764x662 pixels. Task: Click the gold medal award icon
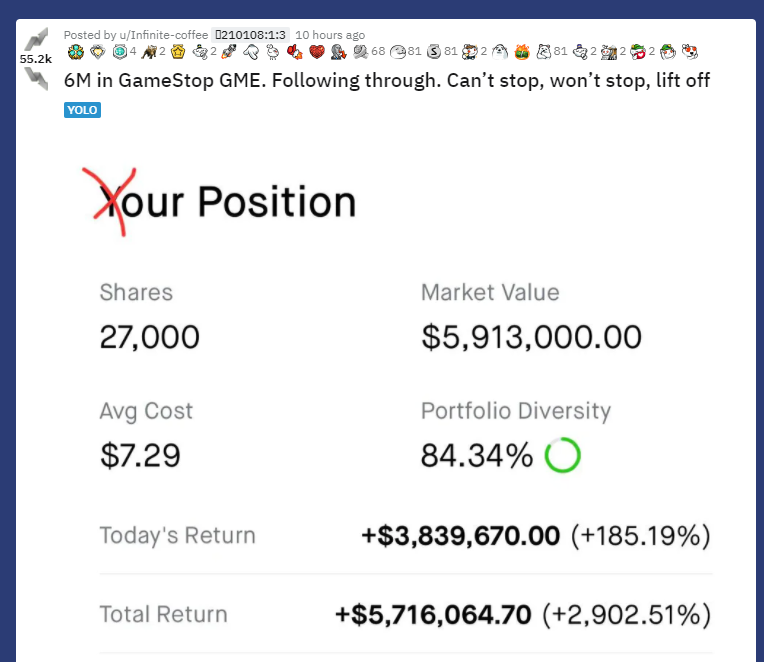(x=179, y=51)
